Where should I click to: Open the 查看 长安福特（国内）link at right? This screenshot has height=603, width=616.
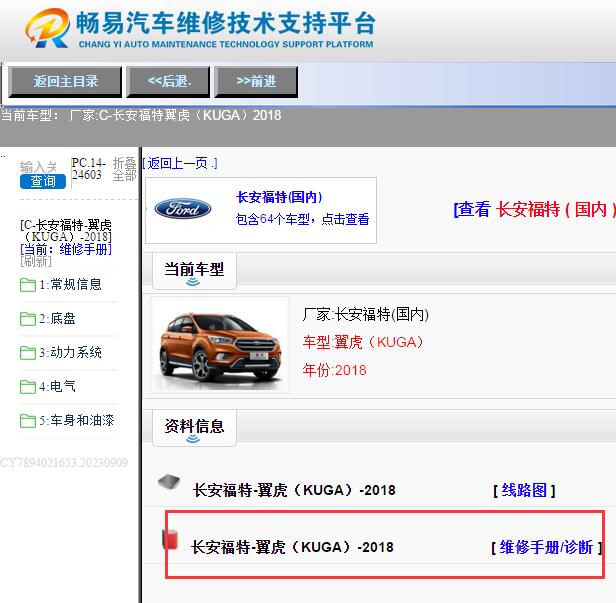534,209
